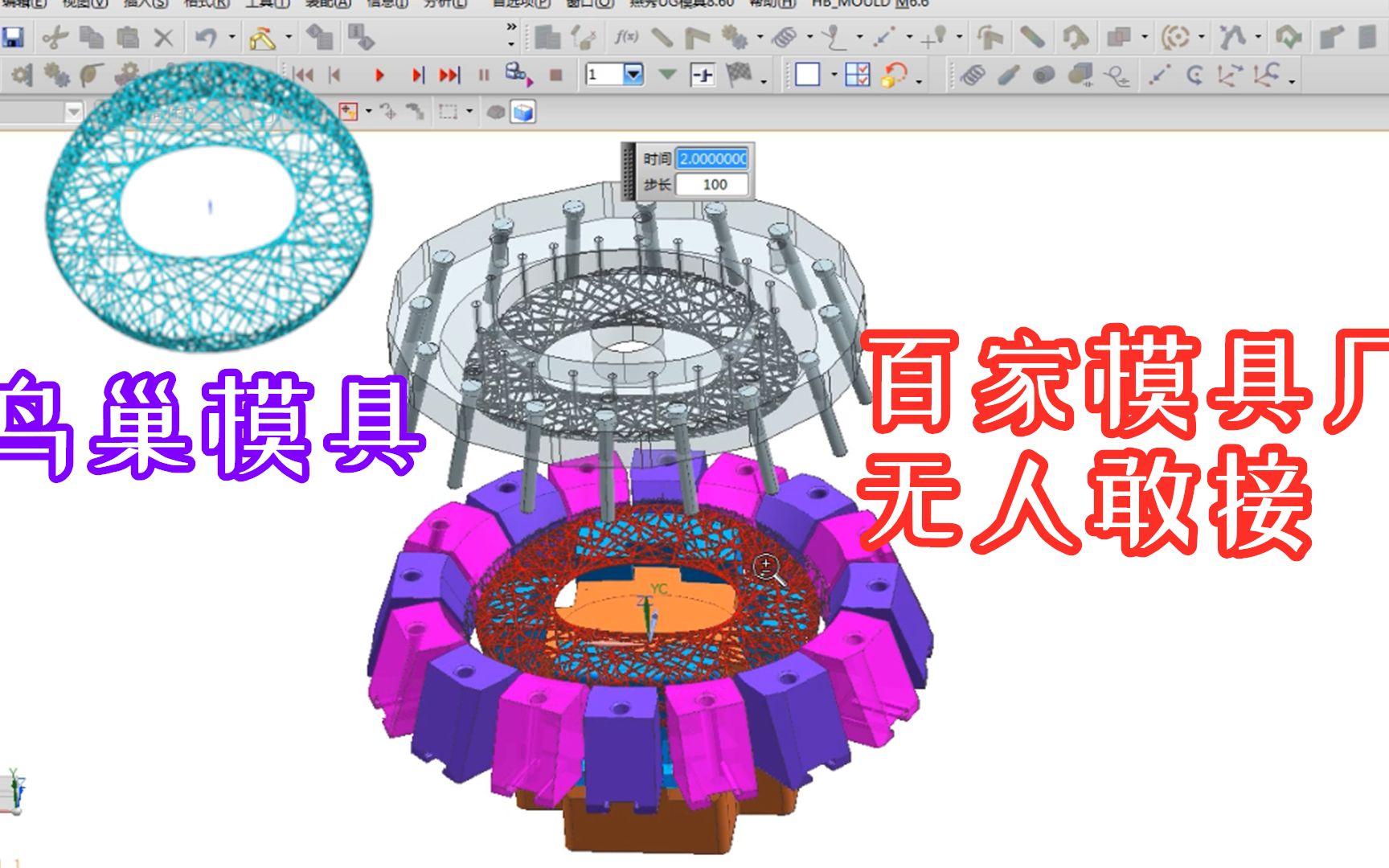
Task: Click the stop animation square icon
Action: (x=555, y=74)
